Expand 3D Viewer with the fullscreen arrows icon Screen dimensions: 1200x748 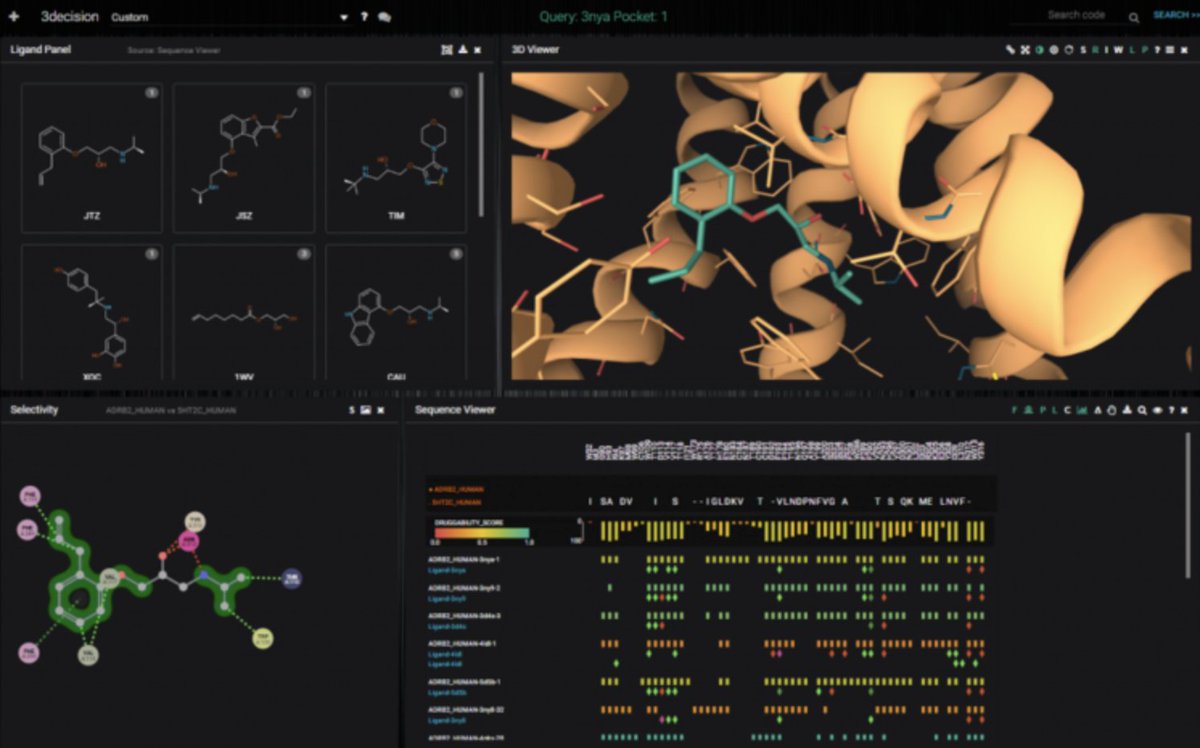pyautogui.click(x=1025, y=50)
